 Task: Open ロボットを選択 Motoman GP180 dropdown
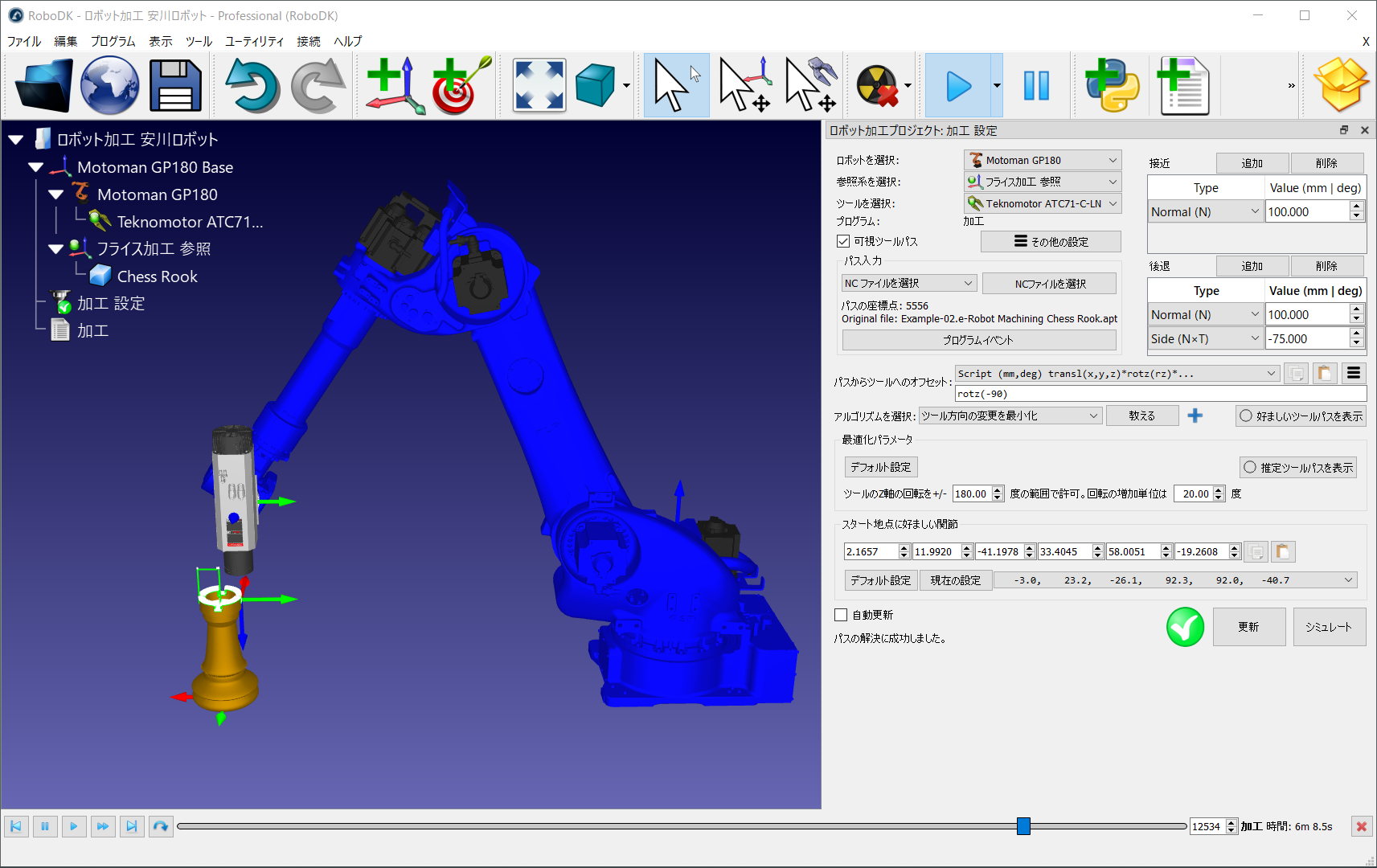click(x=1043, y=160)
